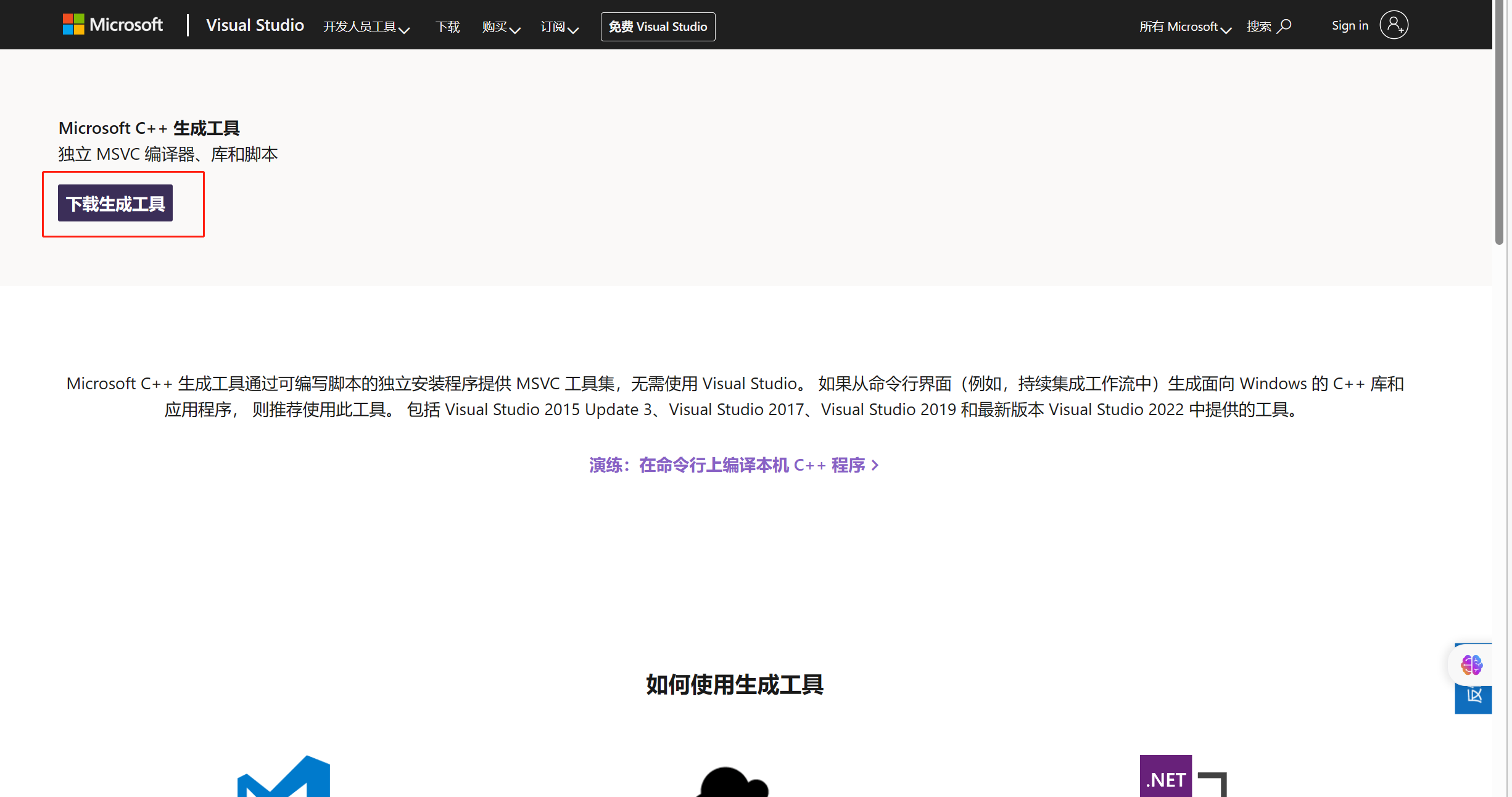Click the Sign in link
This screenshot has width=1512, height=797.
[x=1350, y=25]
